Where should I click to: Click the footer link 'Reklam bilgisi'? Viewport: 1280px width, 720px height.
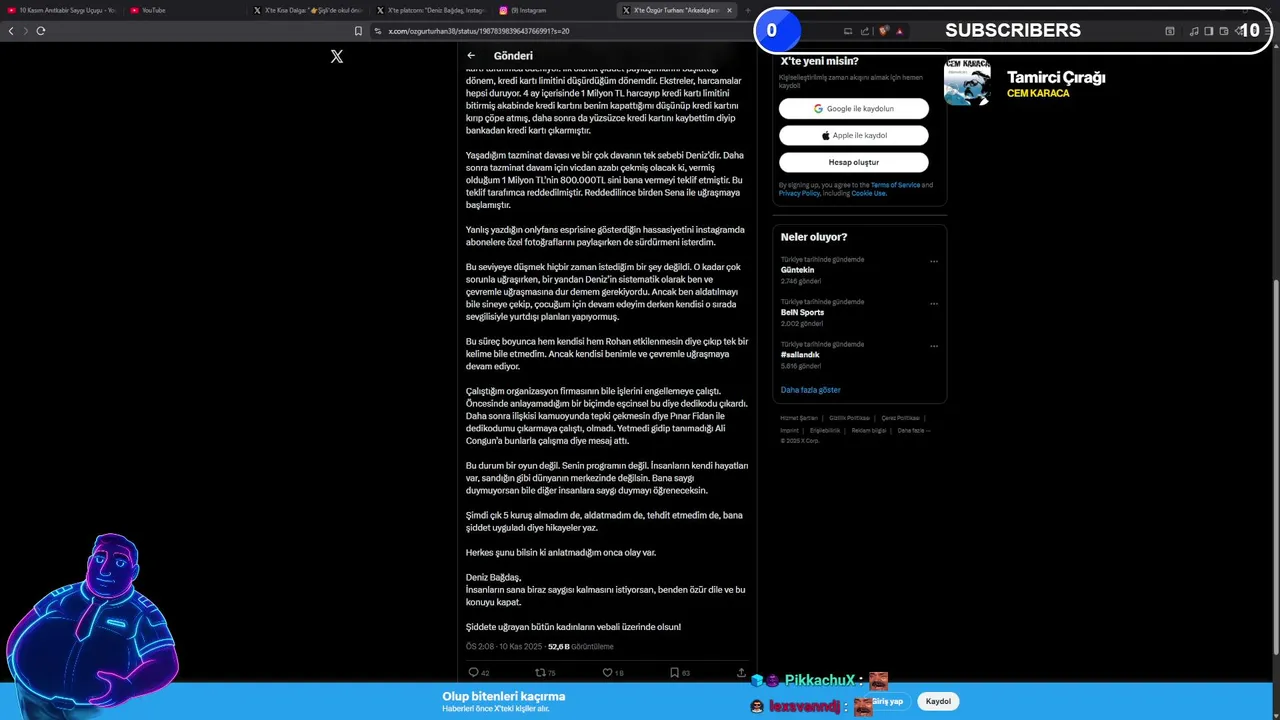[x=869, y=430]
